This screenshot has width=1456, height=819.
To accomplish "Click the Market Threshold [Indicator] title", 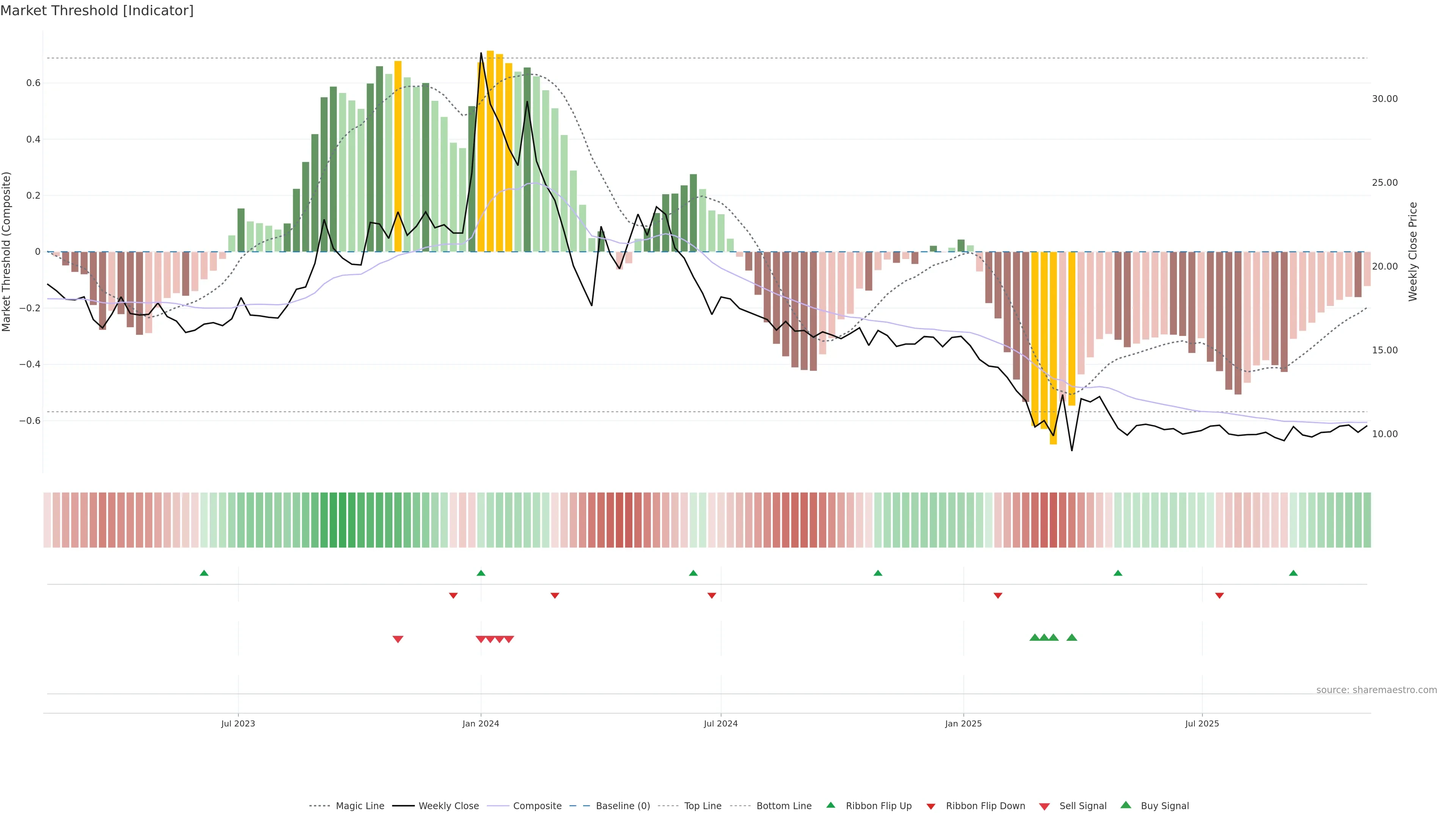I will pyautogui.click(x=97, y=11).
